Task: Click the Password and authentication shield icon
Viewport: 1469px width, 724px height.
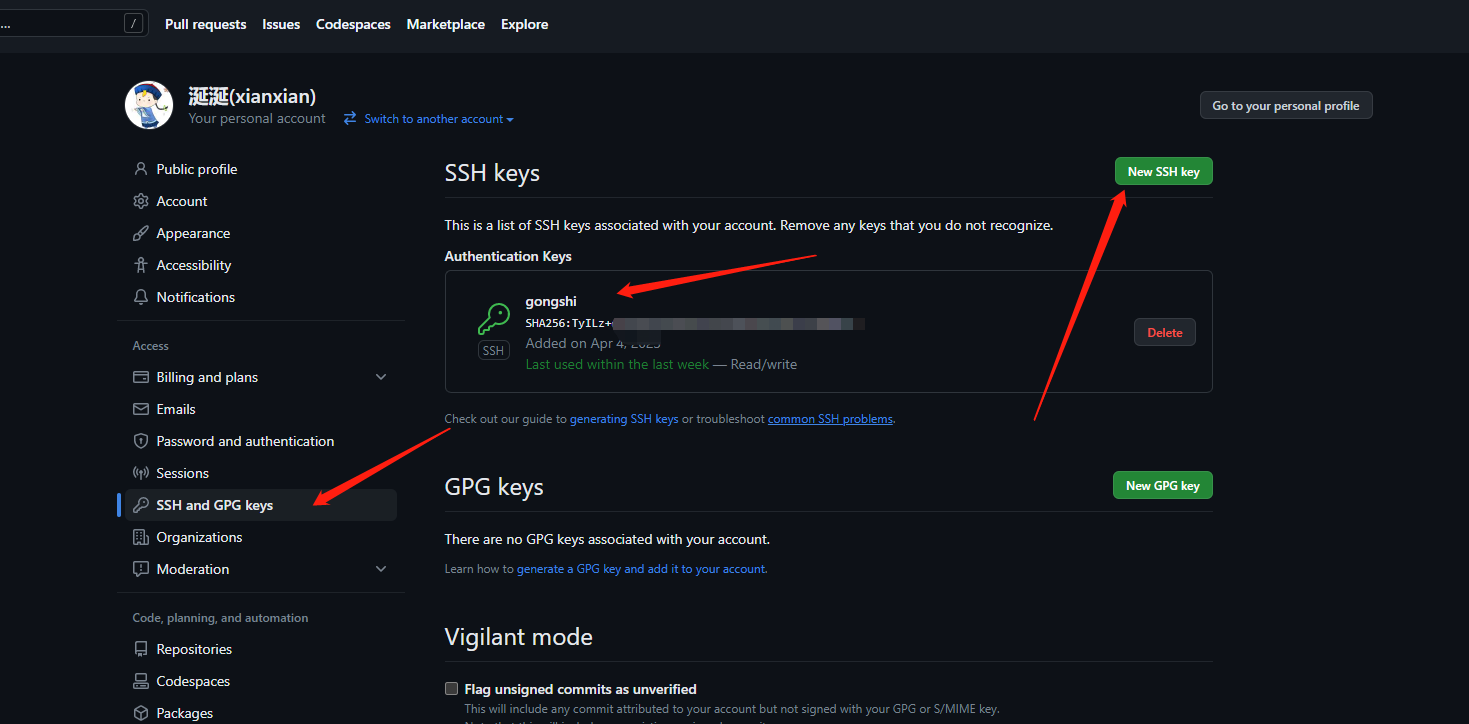Action: [x=141, y=441]
